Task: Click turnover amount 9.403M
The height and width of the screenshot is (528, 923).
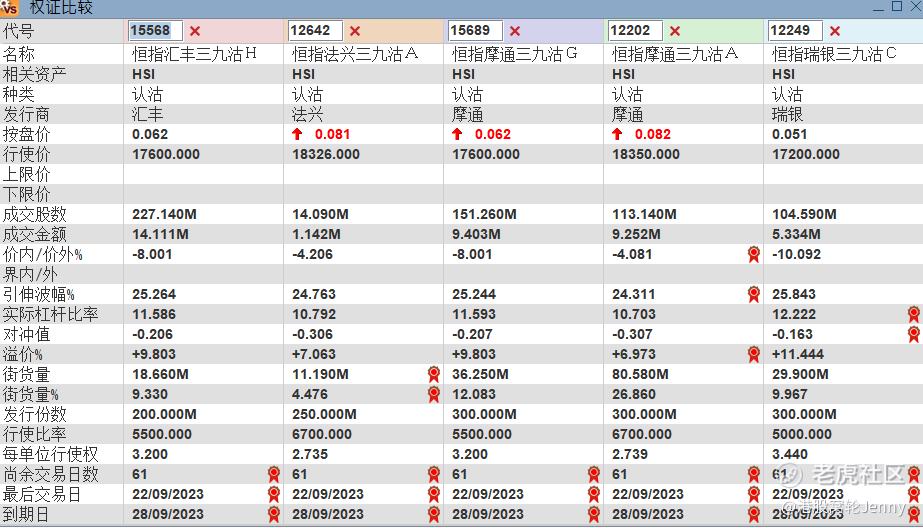Action: (x=476, y=234)
